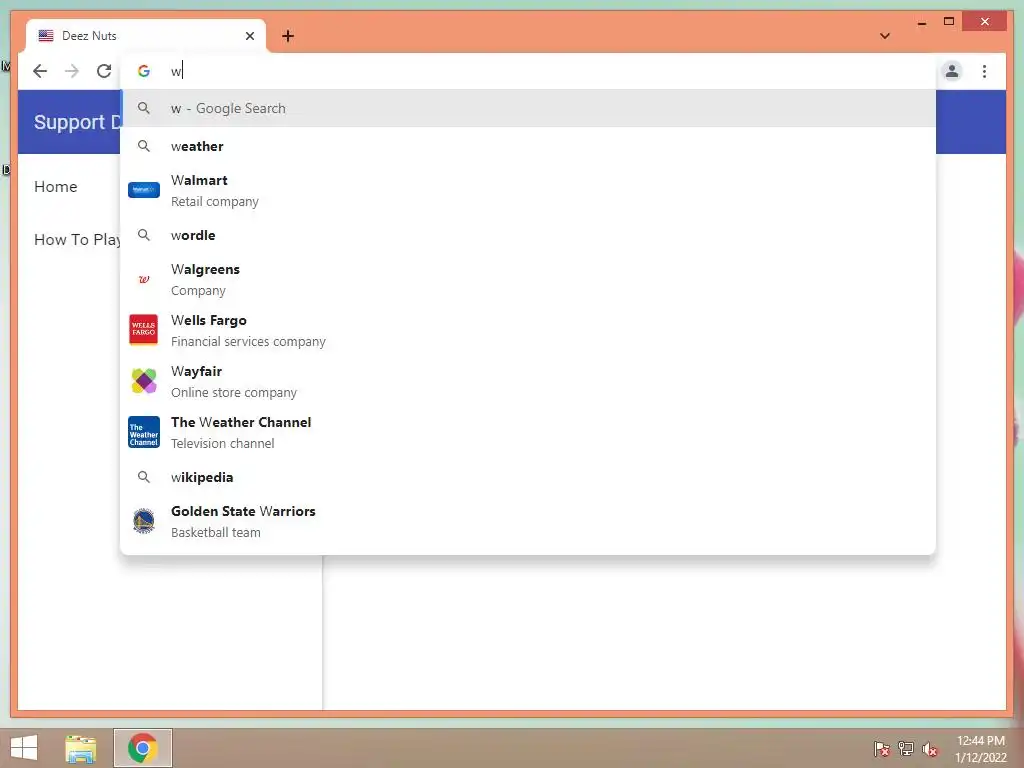
Task: Choose the Walgreens company suggestion
Action: point(528,280)
